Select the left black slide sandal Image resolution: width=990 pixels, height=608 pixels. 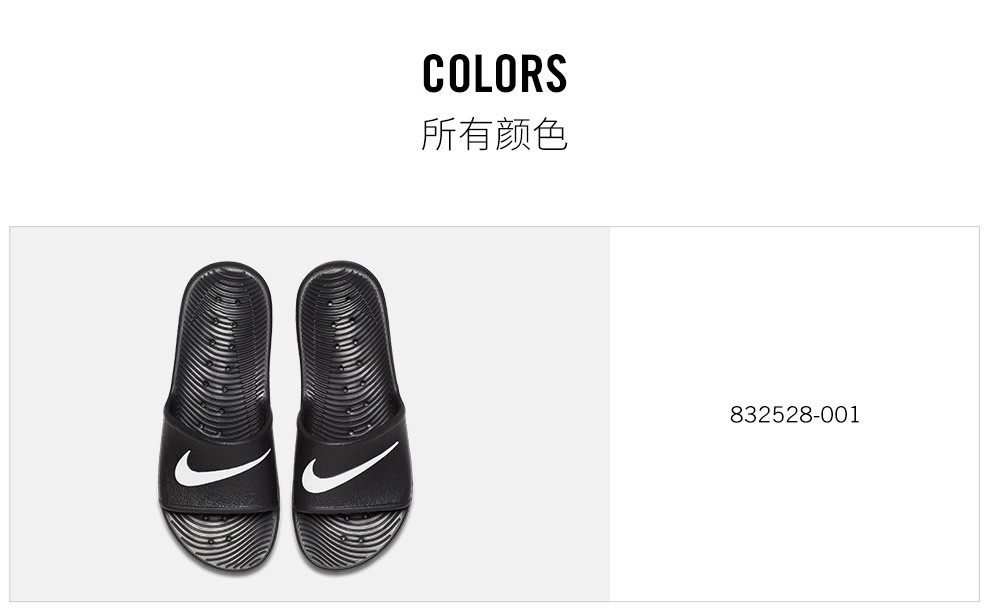[218, 419]
